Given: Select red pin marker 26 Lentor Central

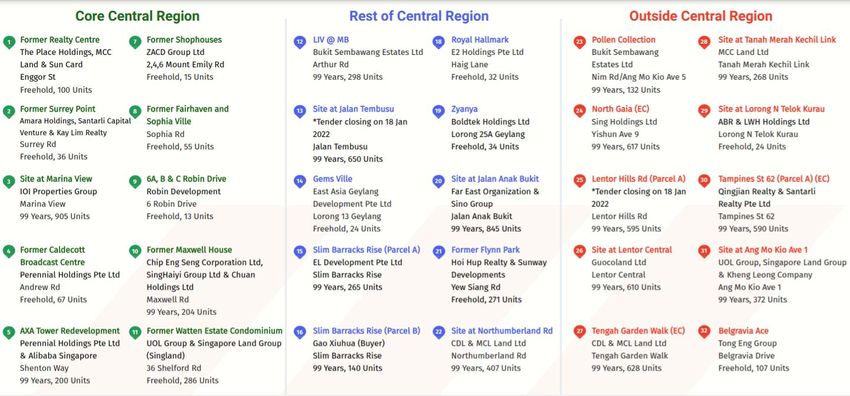Looking at the screenshot, I should [579, 251].
